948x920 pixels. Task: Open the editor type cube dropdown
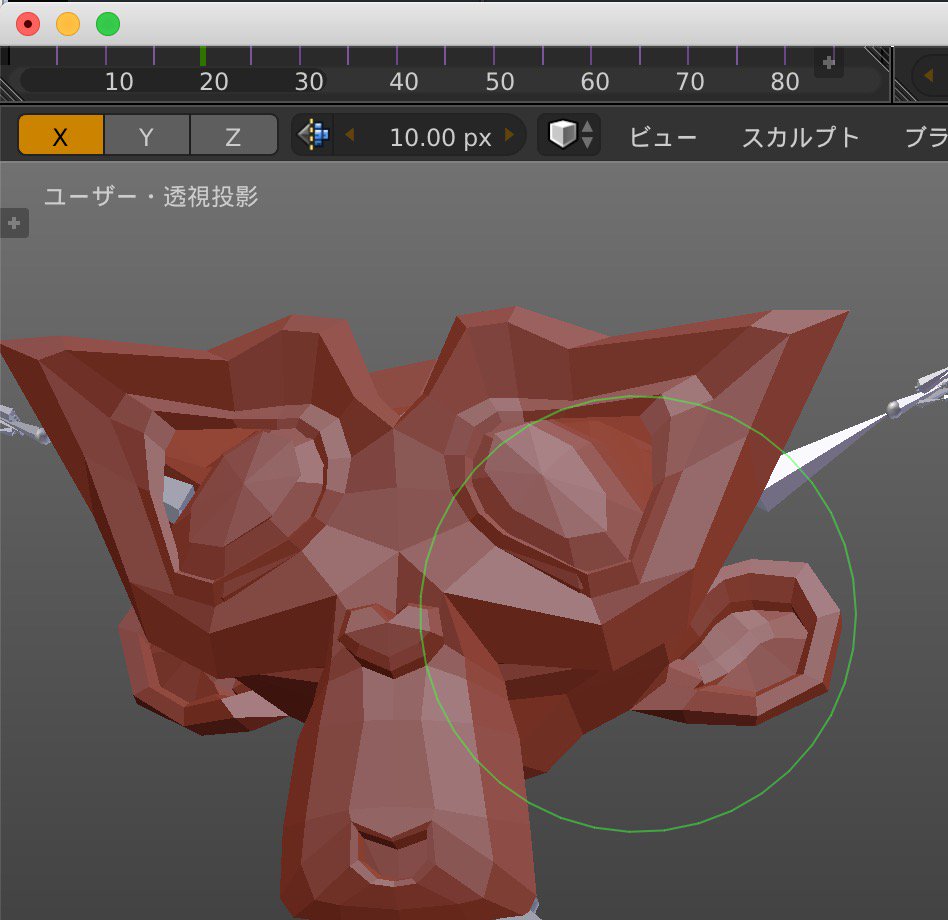570,135
